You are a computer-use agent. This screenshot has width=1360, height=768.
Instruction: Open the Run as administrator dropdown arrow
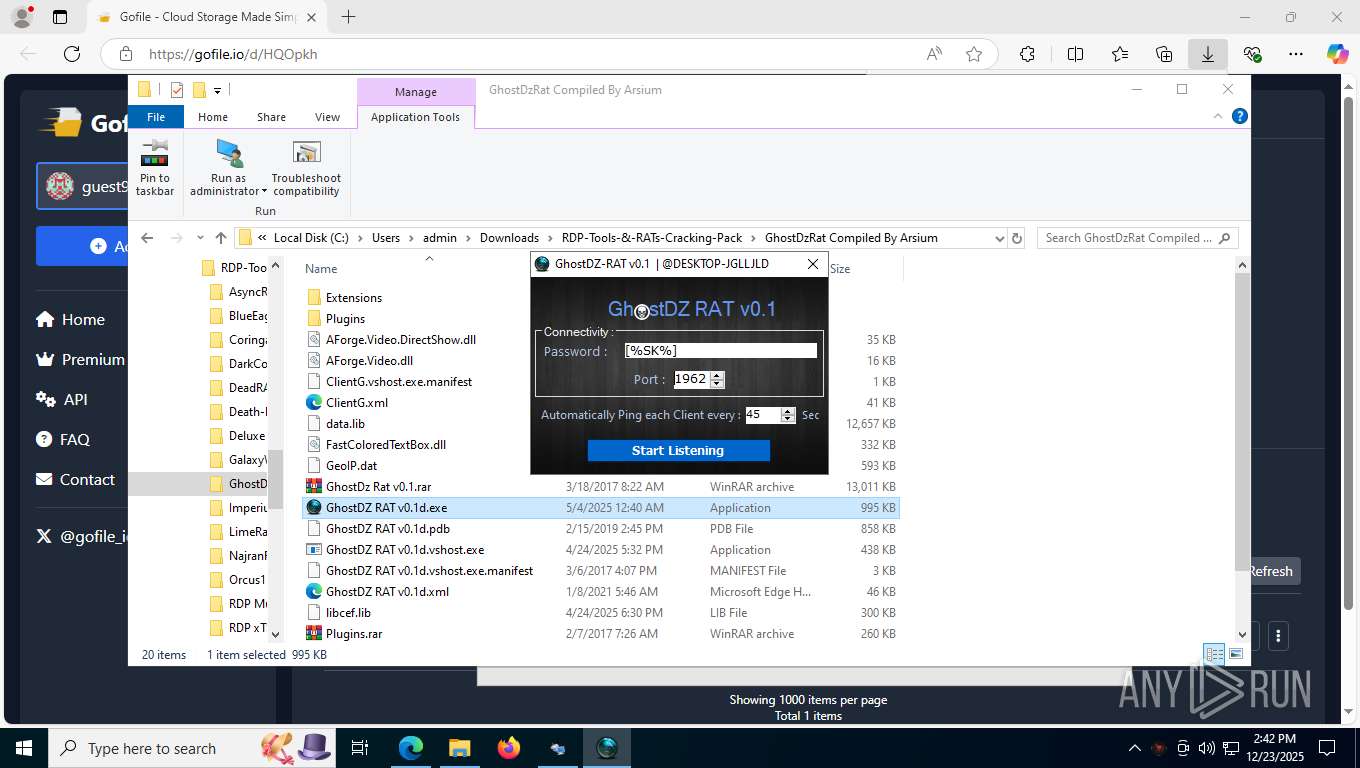point(264,191)
